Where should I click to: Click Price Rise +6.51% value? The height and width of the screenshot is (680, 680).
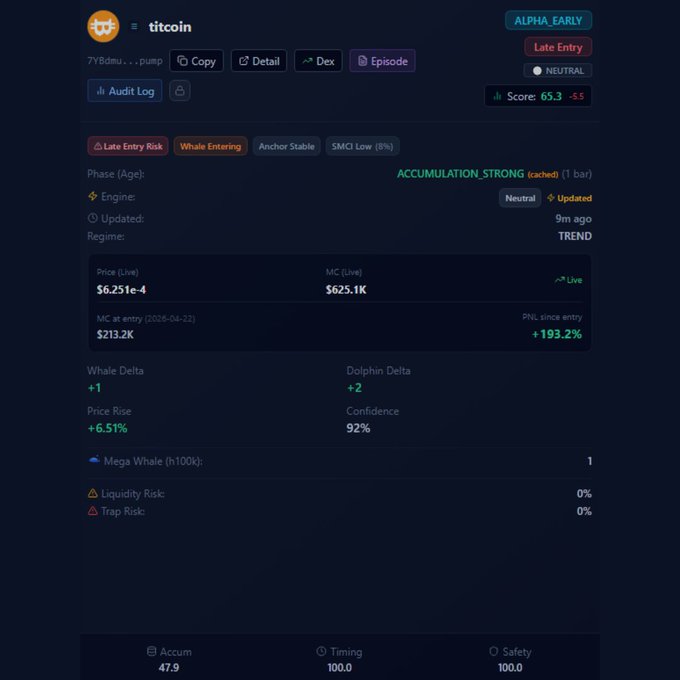point(108,428)
